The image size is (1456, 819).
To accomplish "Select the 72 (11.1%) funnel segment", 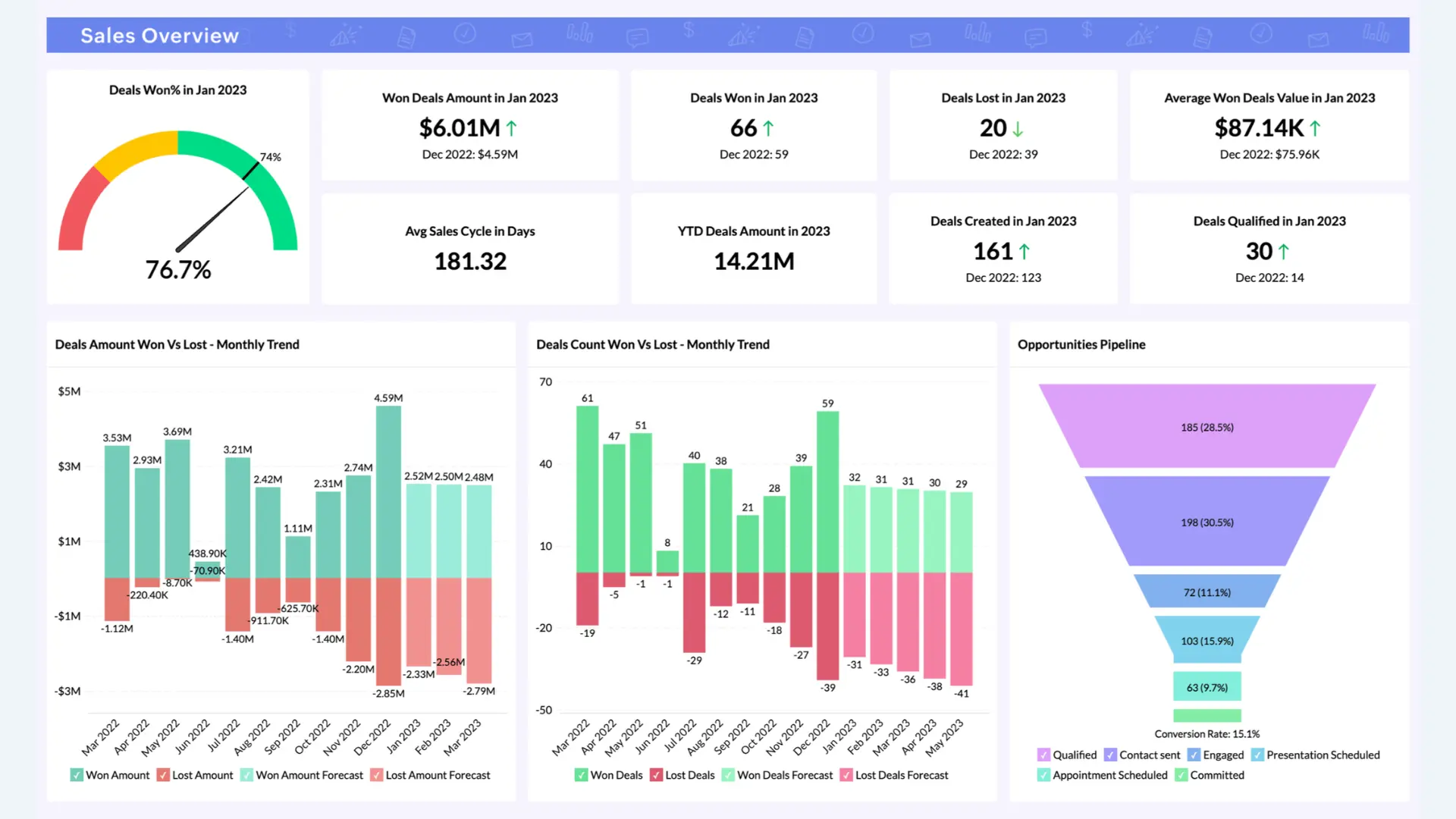I will (1207, 591).
